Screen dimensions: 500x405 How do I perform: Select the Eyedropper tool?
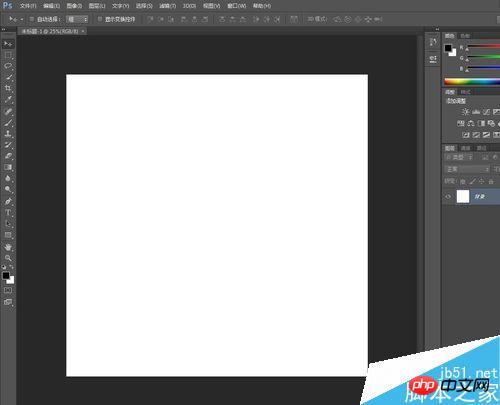tap(8, 99)
